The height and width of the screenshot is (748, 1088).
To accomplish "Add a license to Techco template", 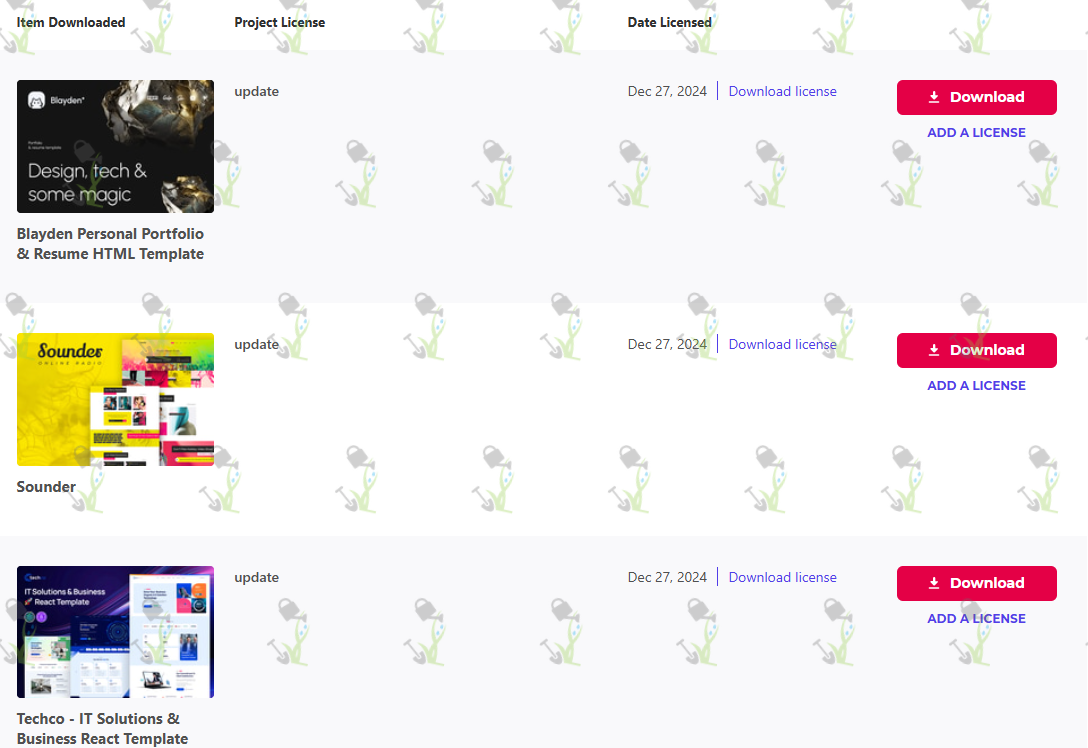I will (976, 619).
